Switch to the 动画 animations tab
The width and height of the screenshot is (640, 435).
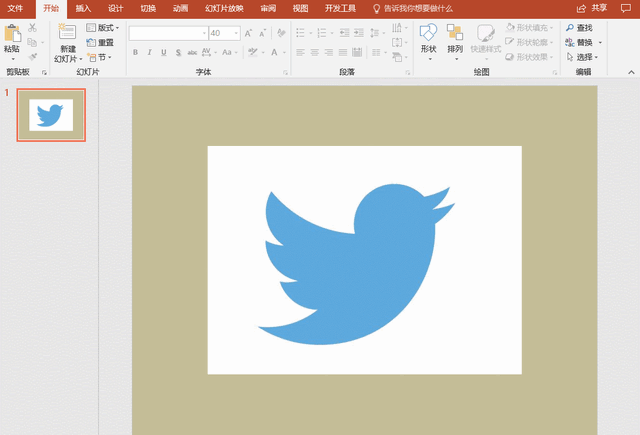coord(180,9)
